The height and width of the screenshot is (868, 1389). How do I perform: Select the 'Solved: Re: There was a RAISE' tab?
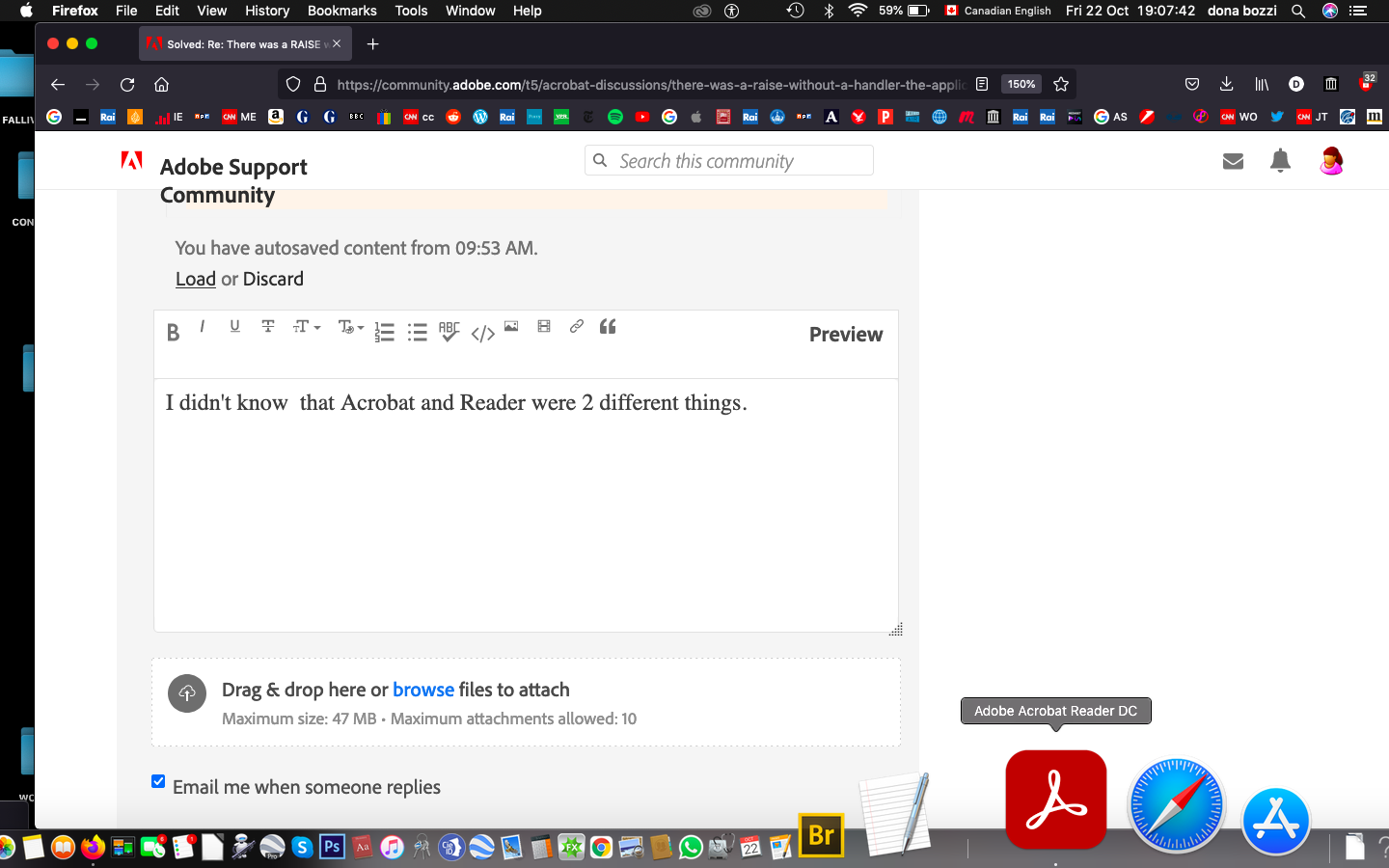(245, 43)
